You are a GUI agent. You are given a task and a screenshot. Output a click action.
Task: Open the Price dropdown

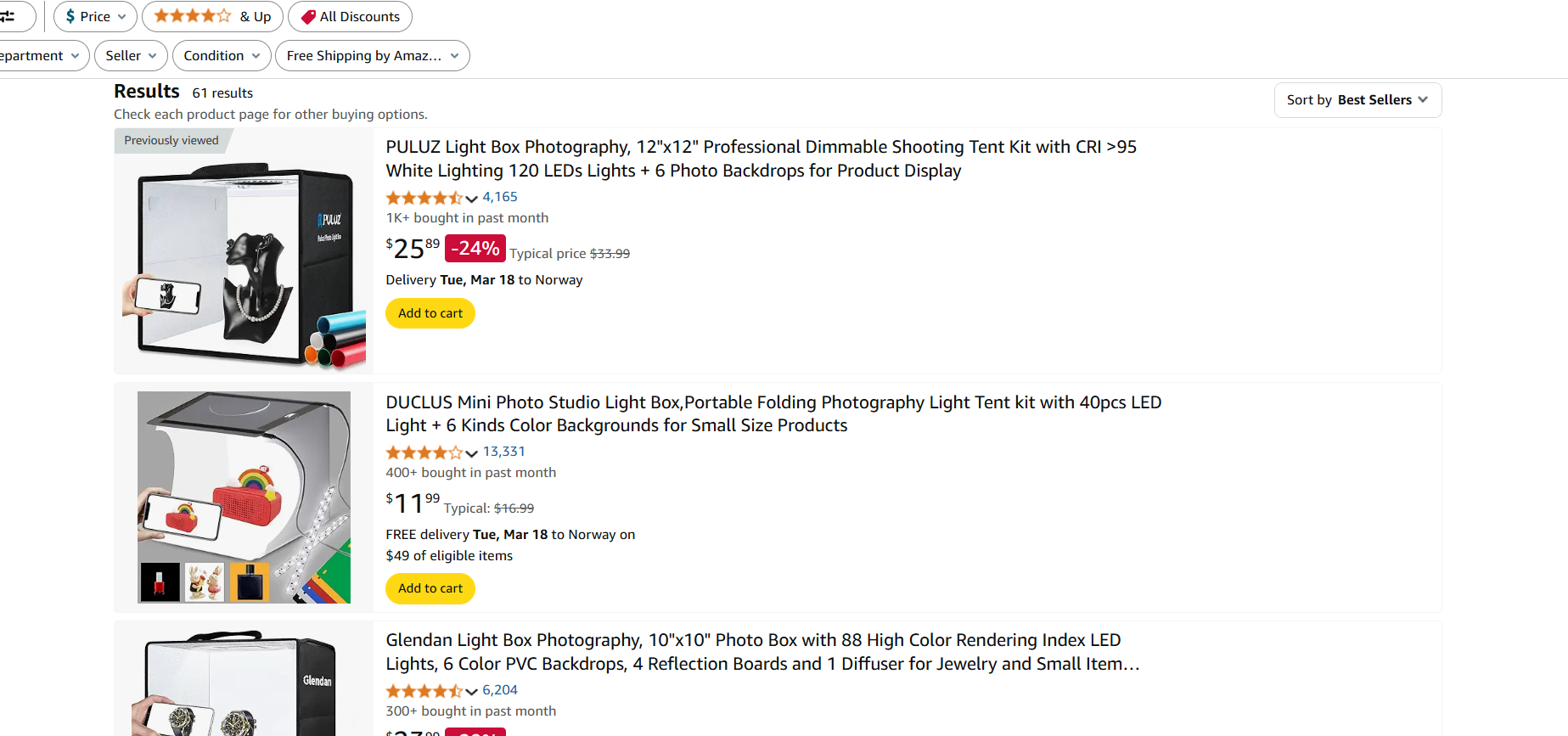pyautogui.click(x=94, y=16)
